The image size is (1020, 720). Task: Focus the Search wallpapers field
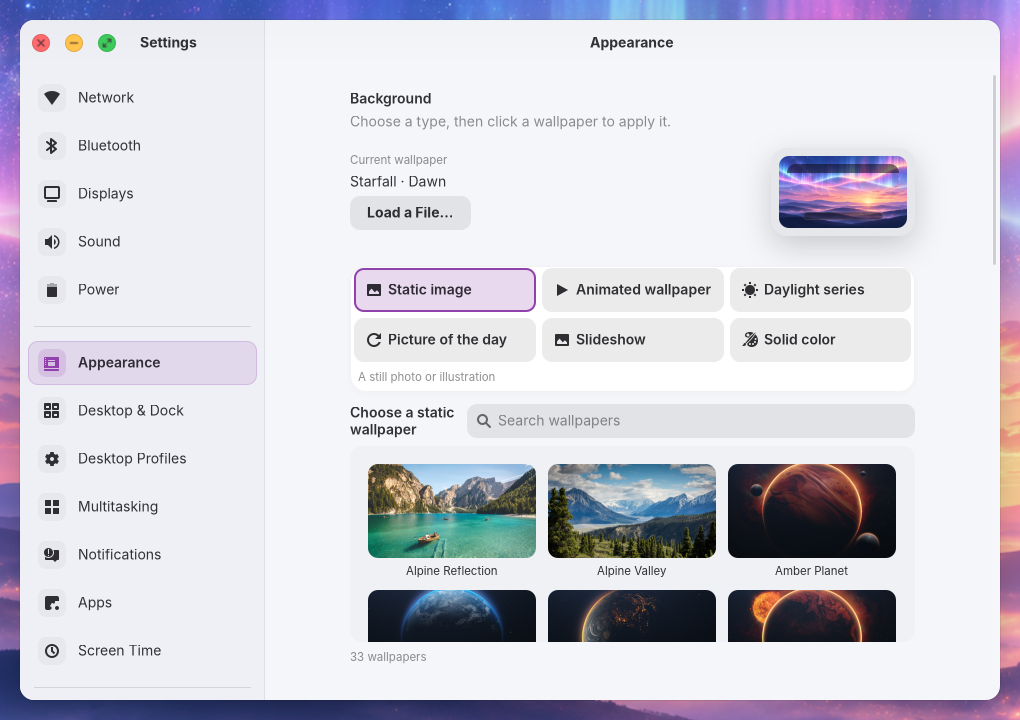[x=691, y=421]
